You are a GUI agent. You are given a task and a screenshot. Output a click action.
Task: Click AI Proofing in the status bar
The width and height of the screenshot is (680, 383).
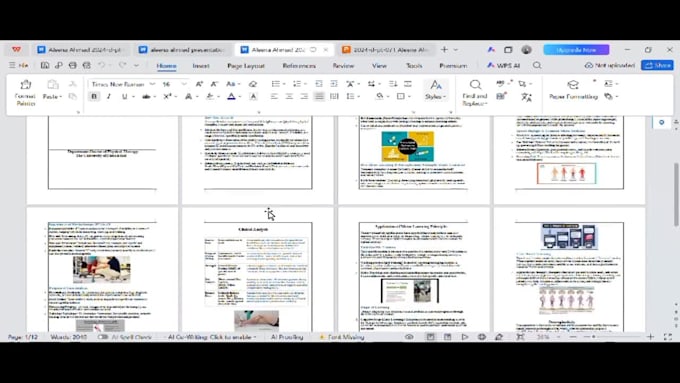click(287, 337)
